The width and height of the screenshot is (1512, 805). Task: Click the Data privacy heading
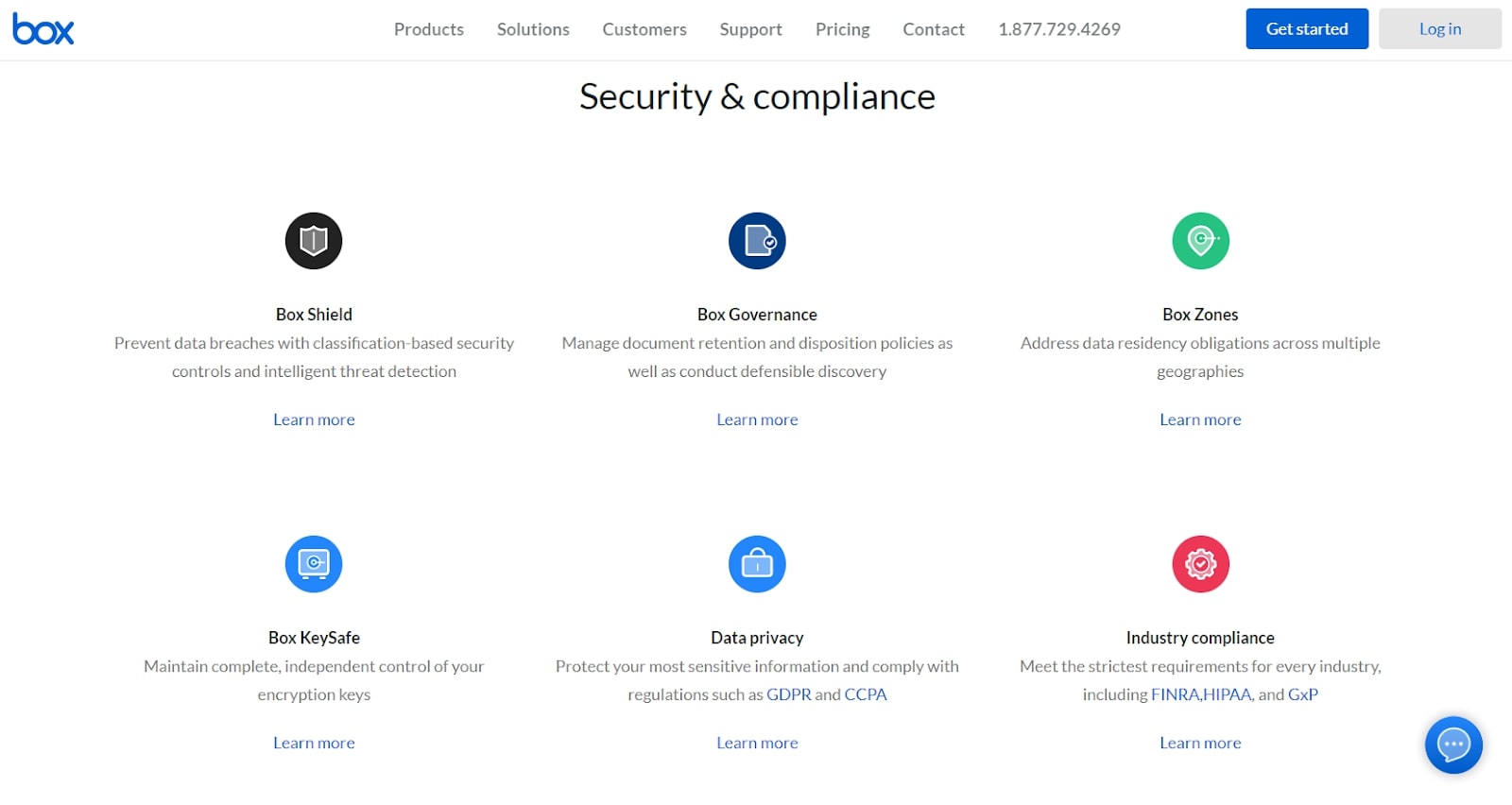pos(757,638)
